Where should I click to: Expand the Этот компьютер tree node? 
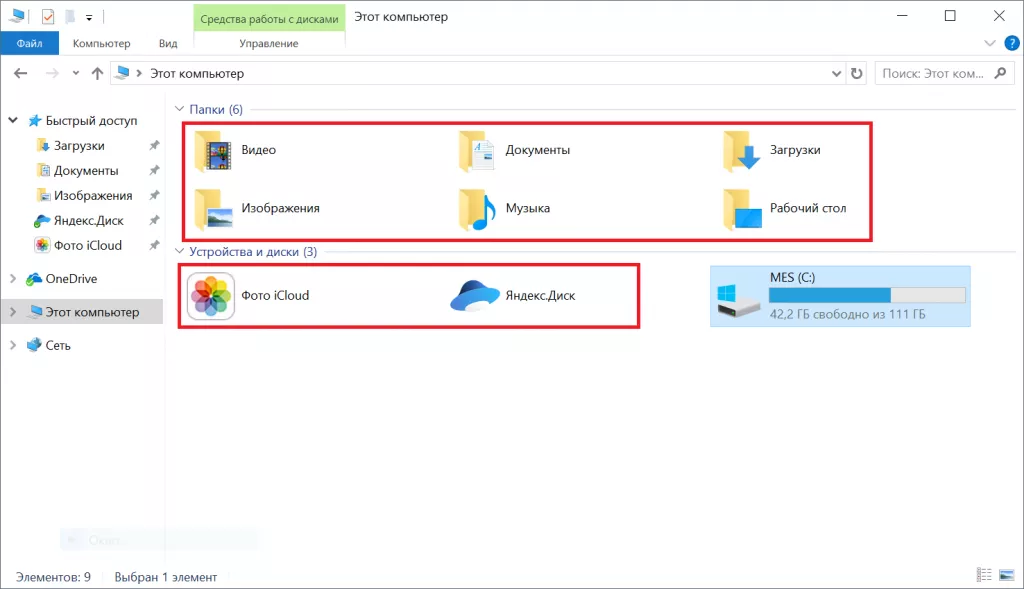(13, 312)
